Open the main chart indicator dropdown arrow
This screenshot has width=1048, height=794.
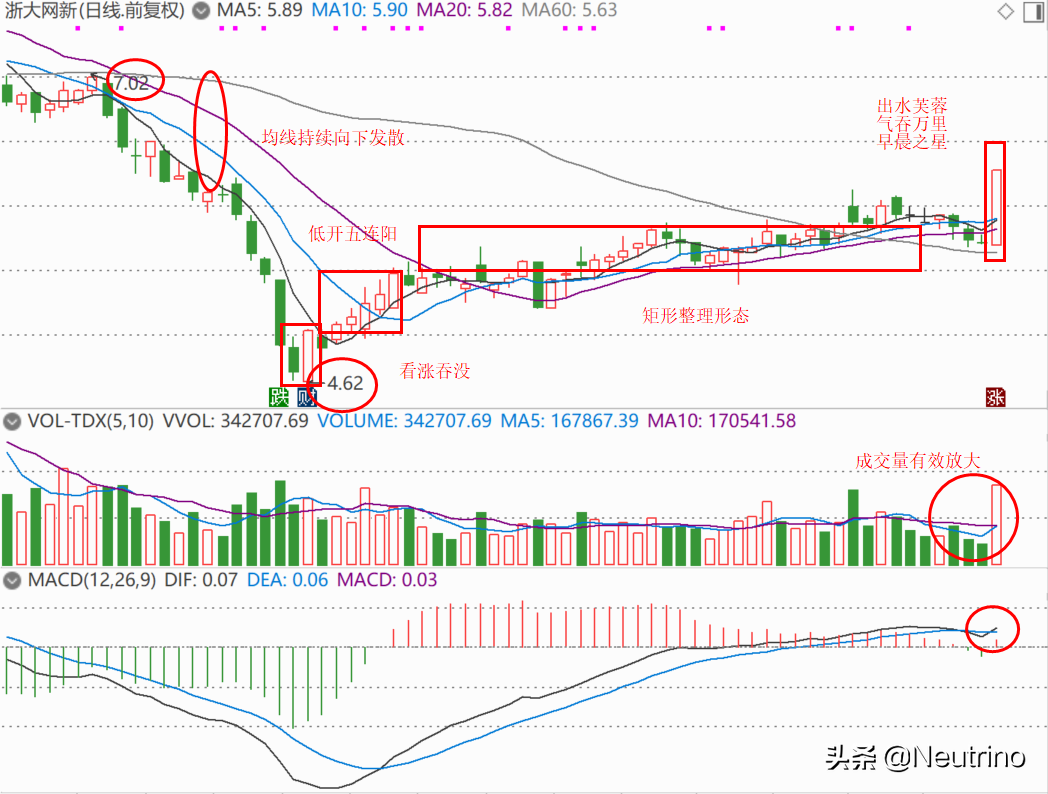[x=201, y=11]
